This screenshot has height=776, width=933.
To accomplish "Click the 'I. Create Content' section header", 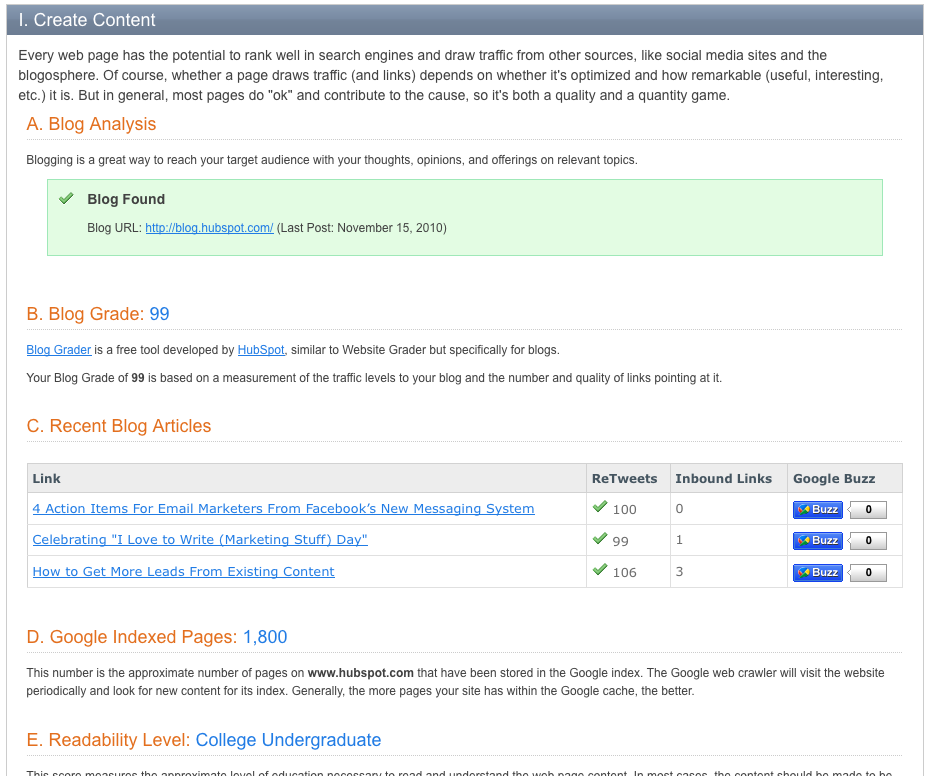I will (465, 20).
